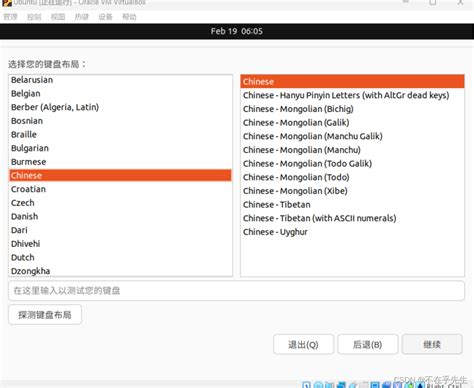The width and height of the screenshot is (474, 388).
Task: Open the 视图 menu
Action: click(58, 17)
